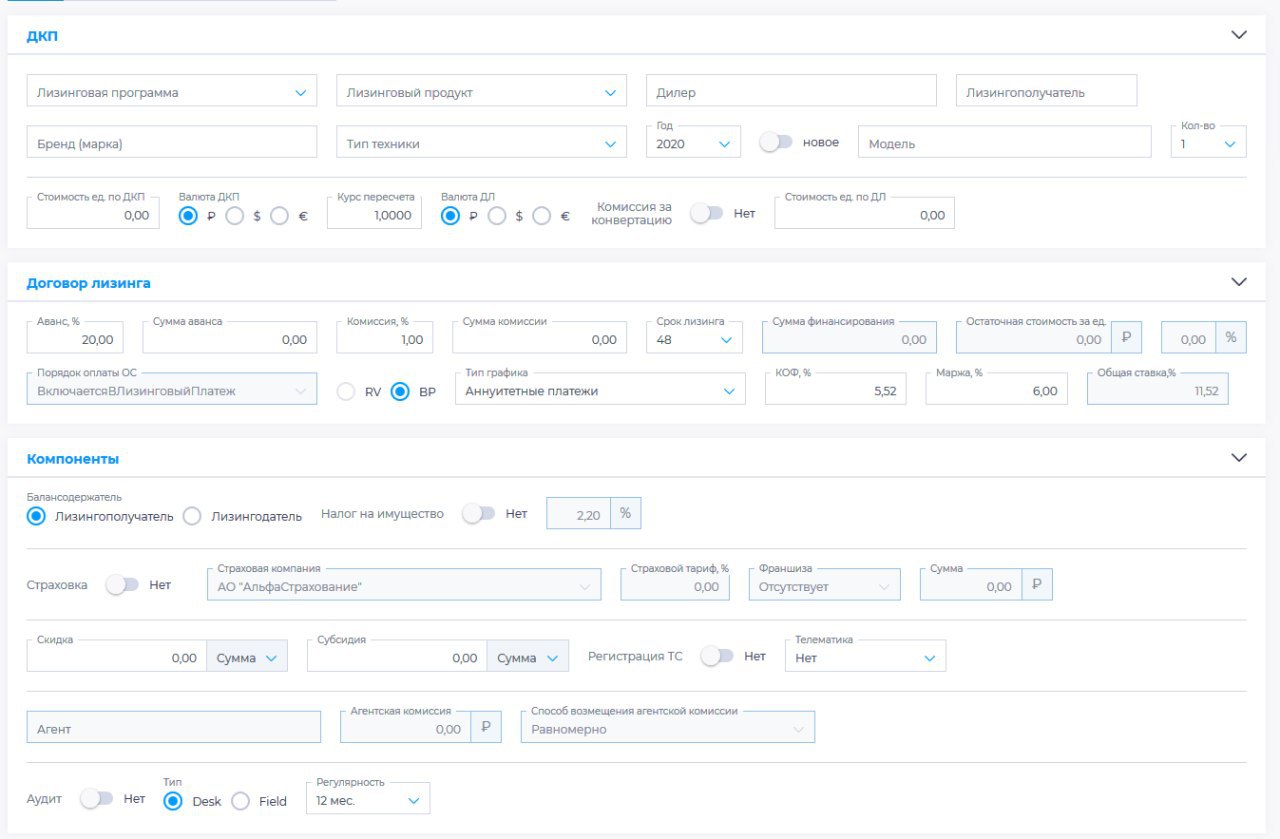The image size is (1280, 839).
Task: Collapse the ДКП section chevron
Action: [x=1239, y=35]
